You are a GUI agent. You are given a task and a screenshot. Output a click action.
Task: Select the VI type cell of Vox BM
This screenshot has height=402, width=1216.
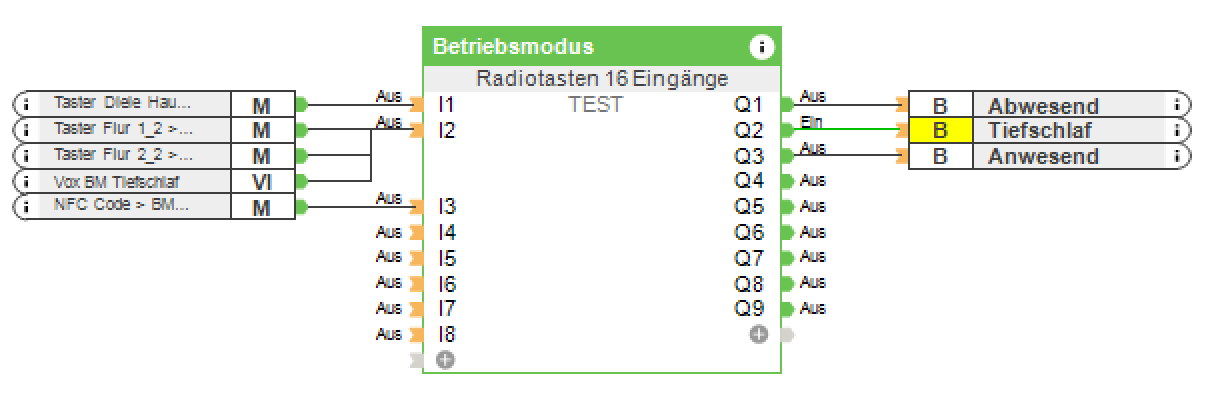click(x=262, y=182)
